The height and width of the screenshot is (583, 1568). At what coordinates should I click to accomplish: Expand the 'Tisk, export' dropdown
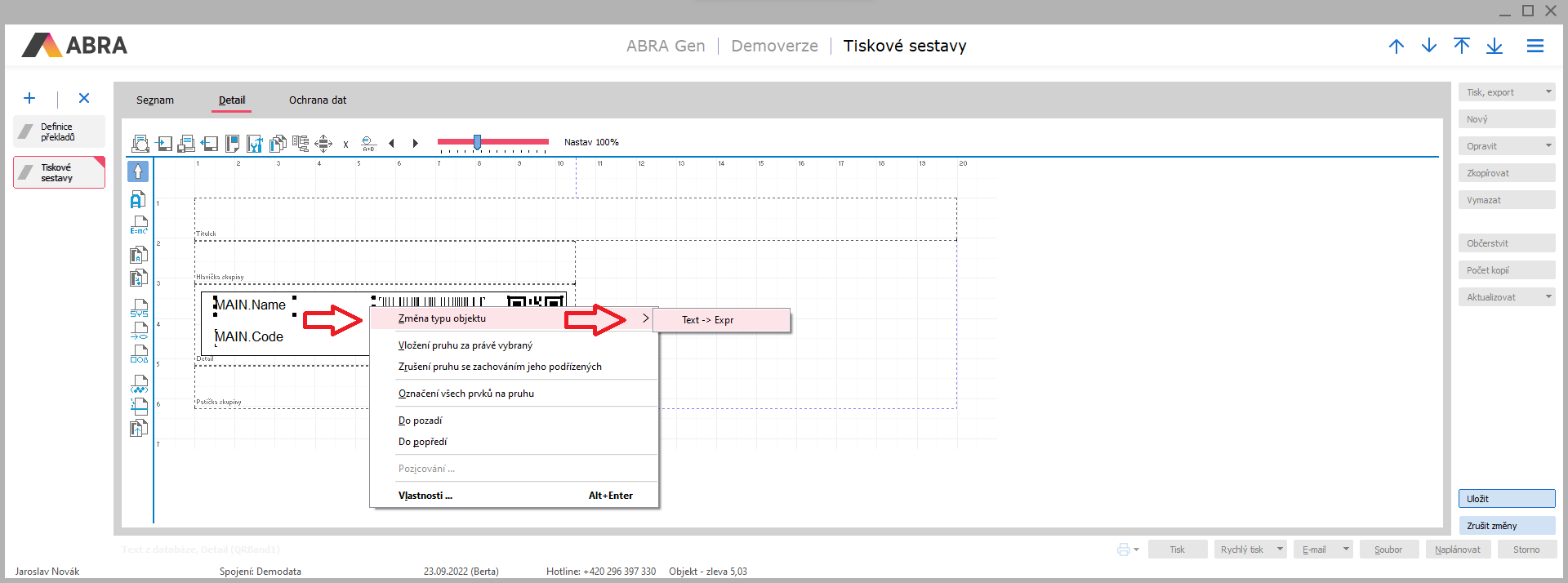click(x=1548, y=92)
